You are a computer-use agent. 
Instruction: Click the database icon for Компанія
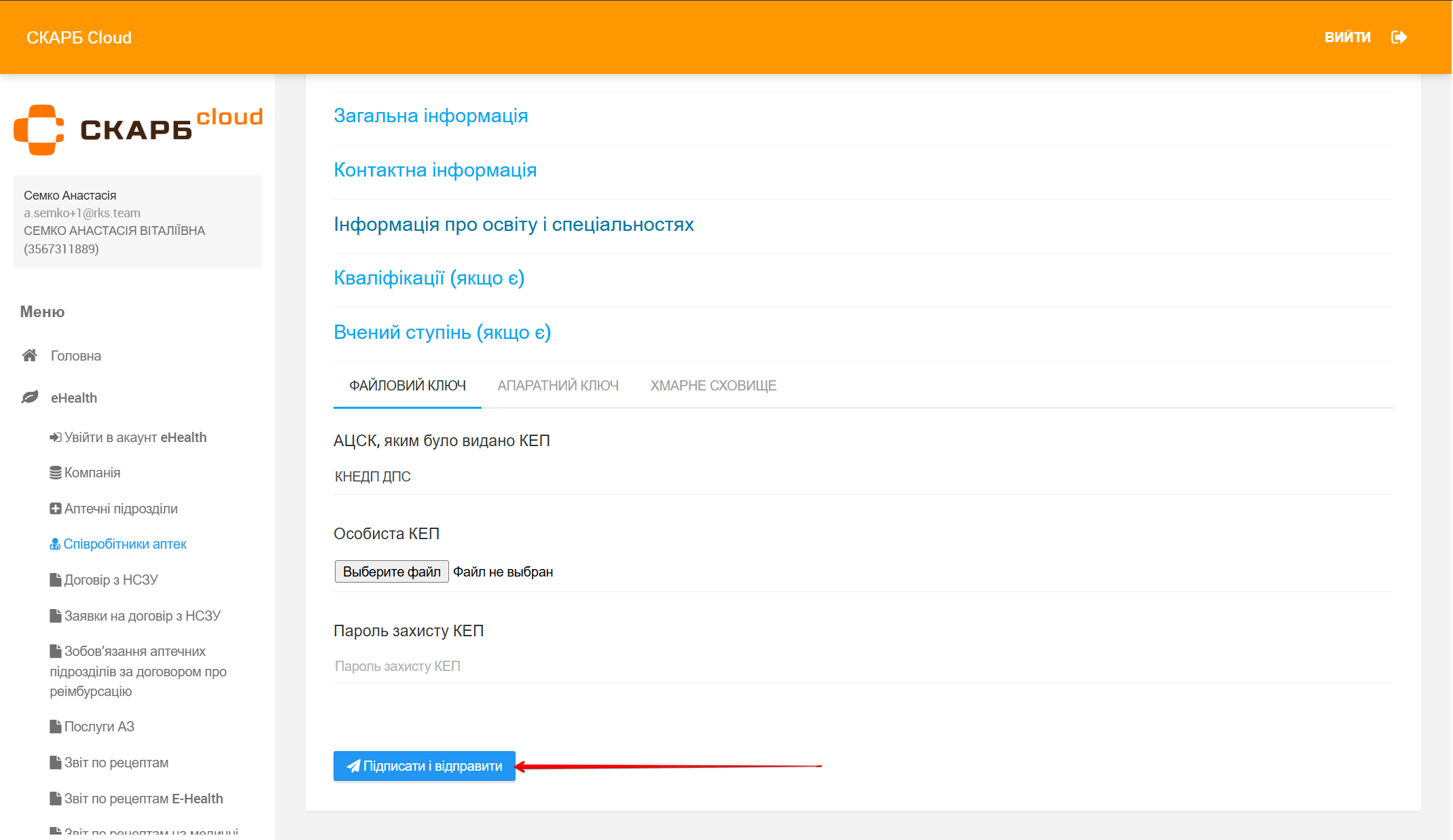point(55,473)
